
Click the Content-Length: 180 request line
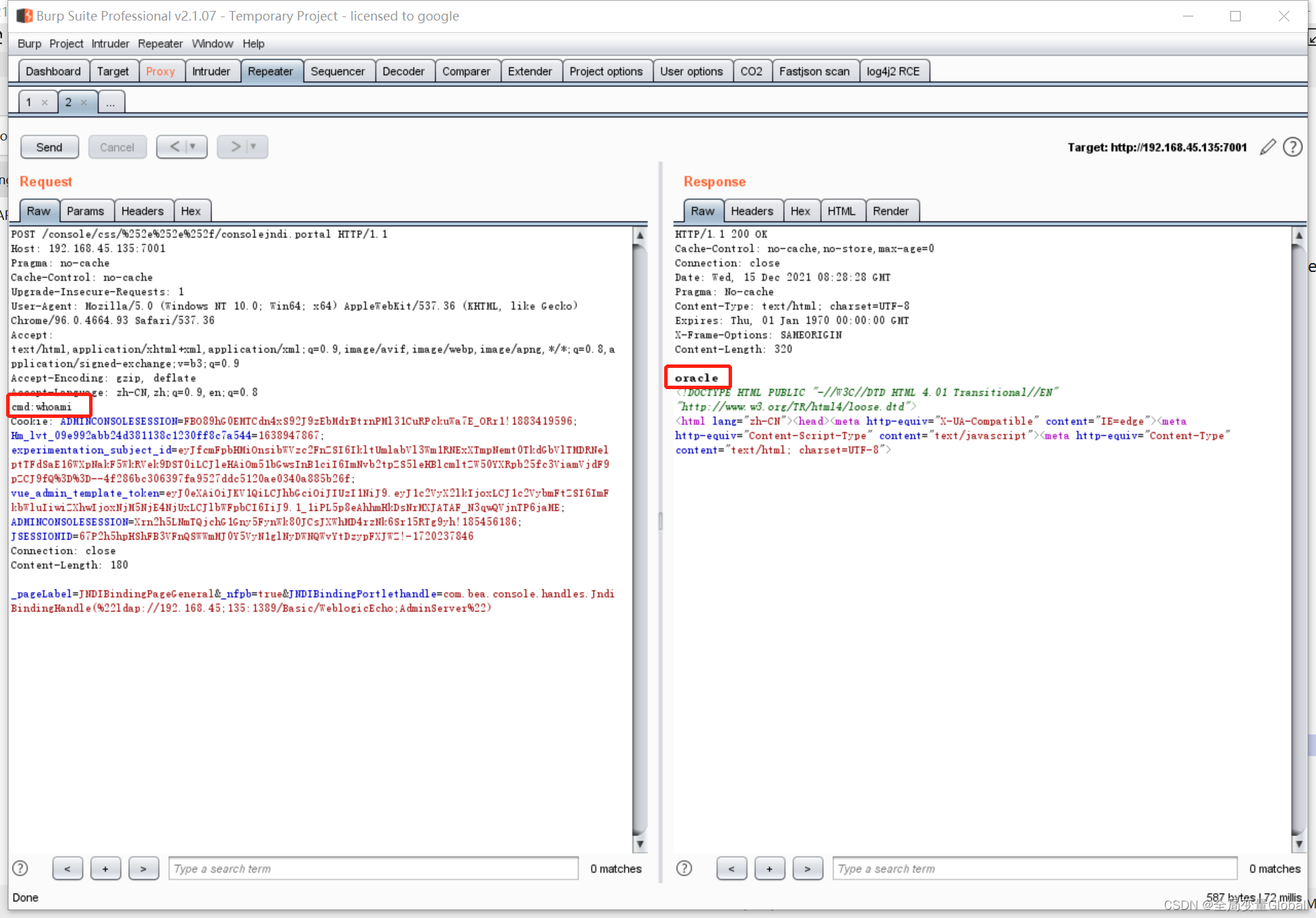[x=69, y=565]
